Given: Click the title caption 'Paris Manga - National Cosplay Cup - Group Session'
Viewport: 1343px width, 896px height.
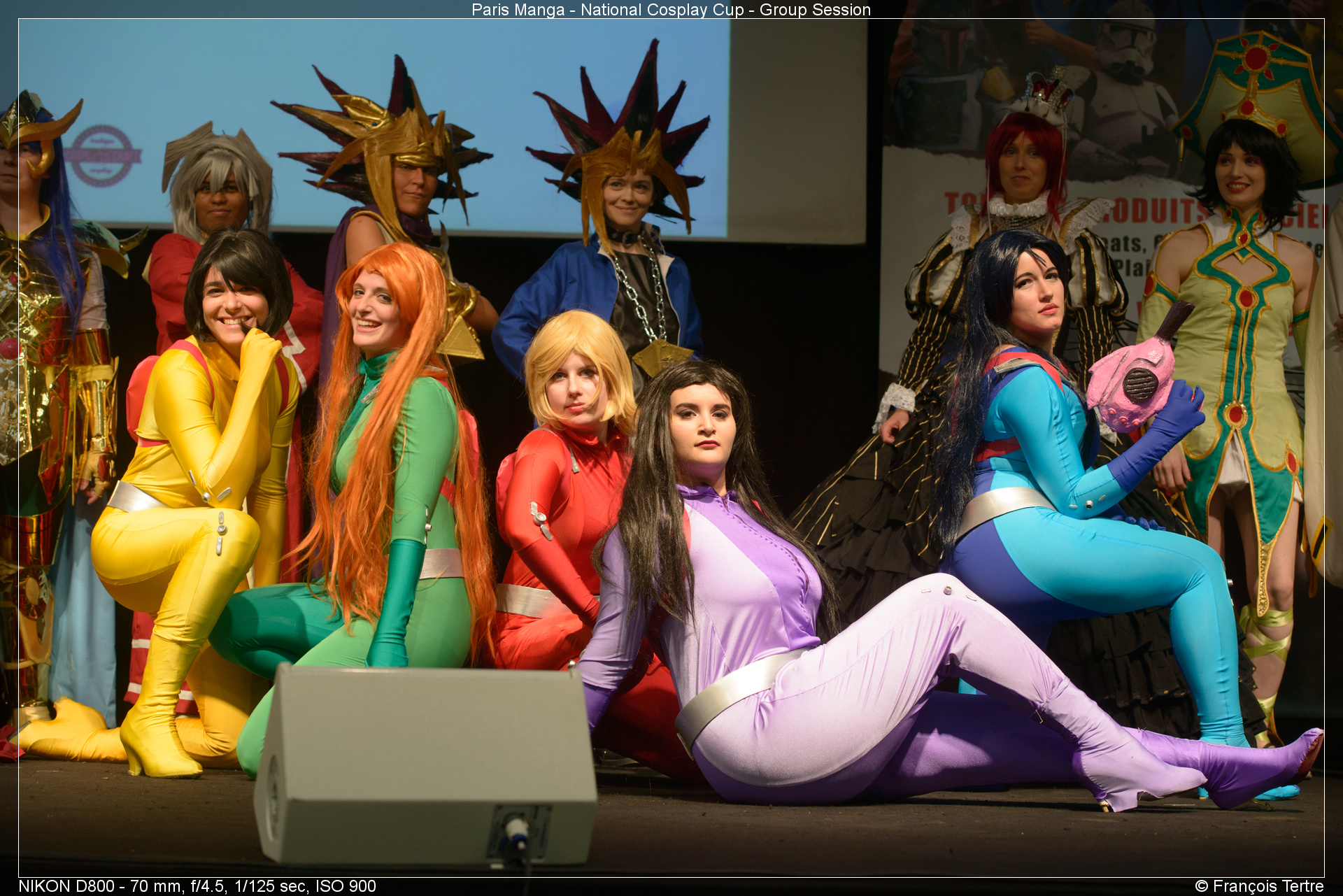Looking at the screenshot, I should [x=671, y=10].
